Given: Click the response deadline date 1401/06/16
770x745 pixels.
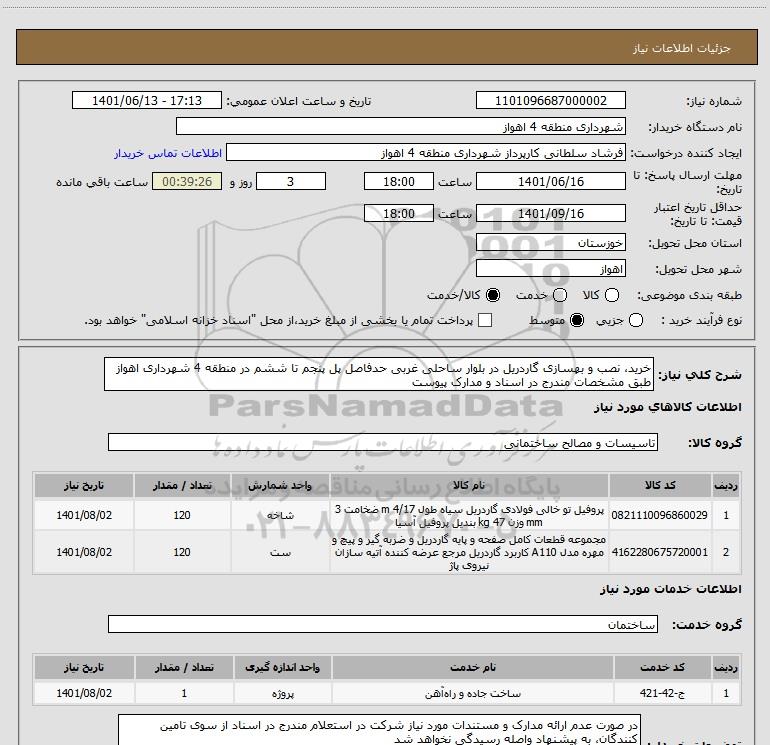Looking at the screenshot, I should point(550,181).
